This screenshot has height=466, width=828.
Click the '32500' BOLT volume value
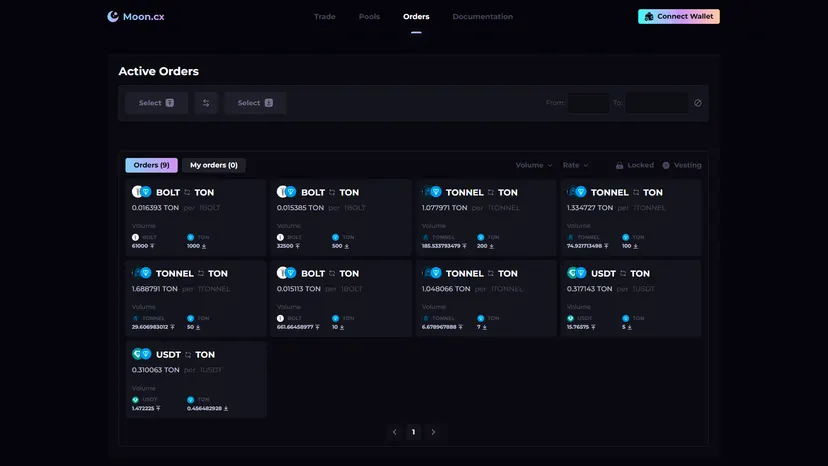coord(286,246)
